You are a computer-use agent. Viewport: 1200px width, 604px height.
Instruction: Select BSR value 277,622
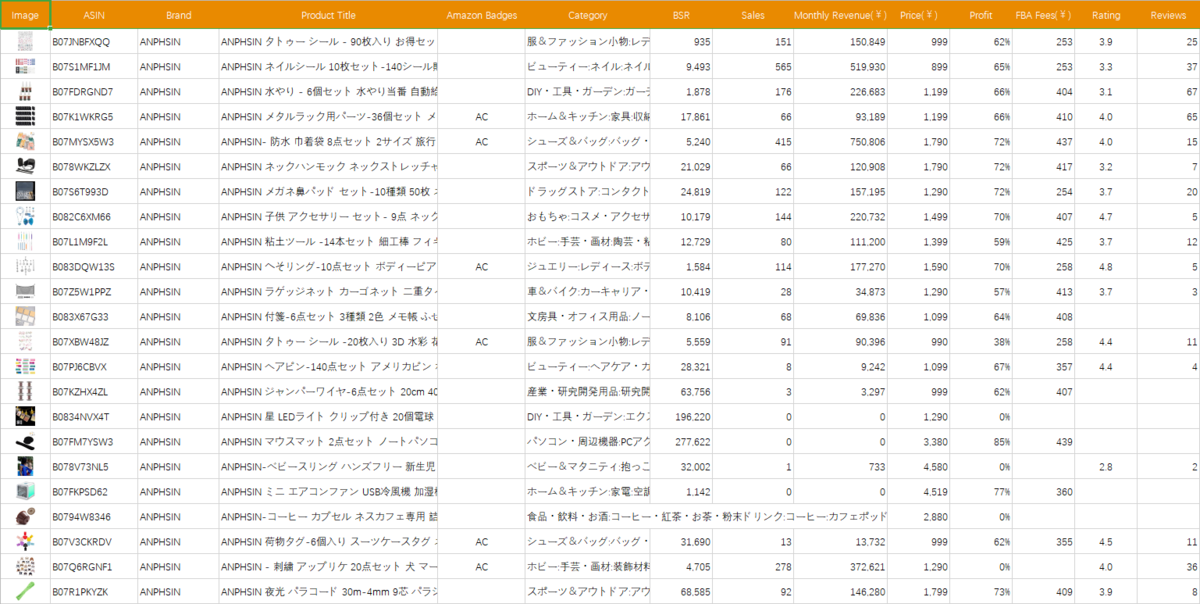(681, 442)
